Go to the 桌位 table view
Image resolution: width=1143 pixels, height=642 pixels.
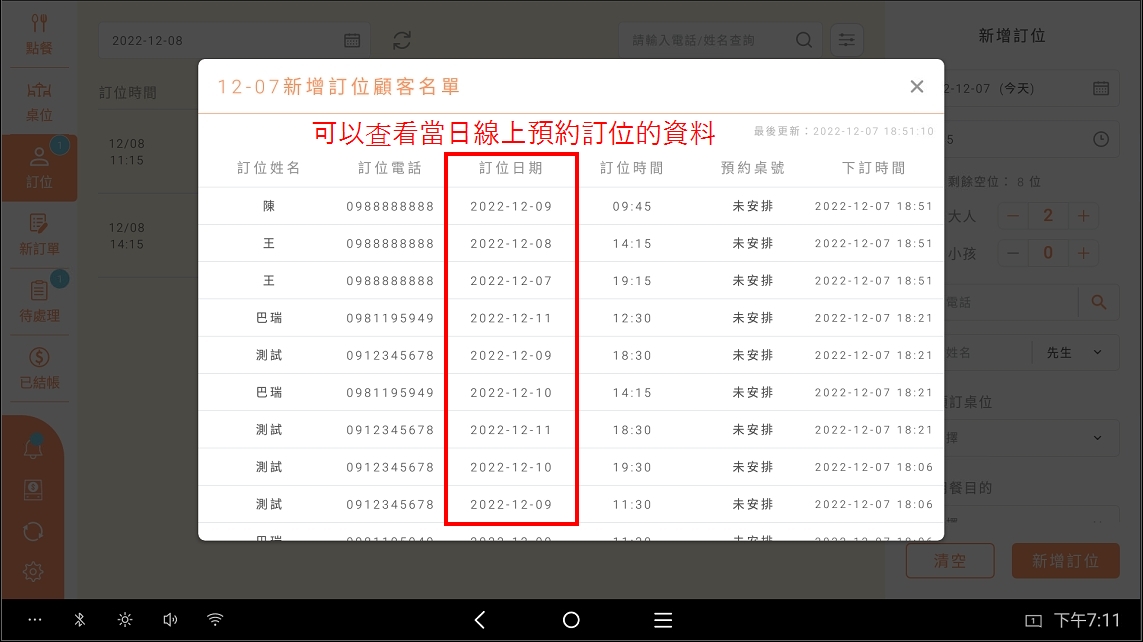point(39,102)
